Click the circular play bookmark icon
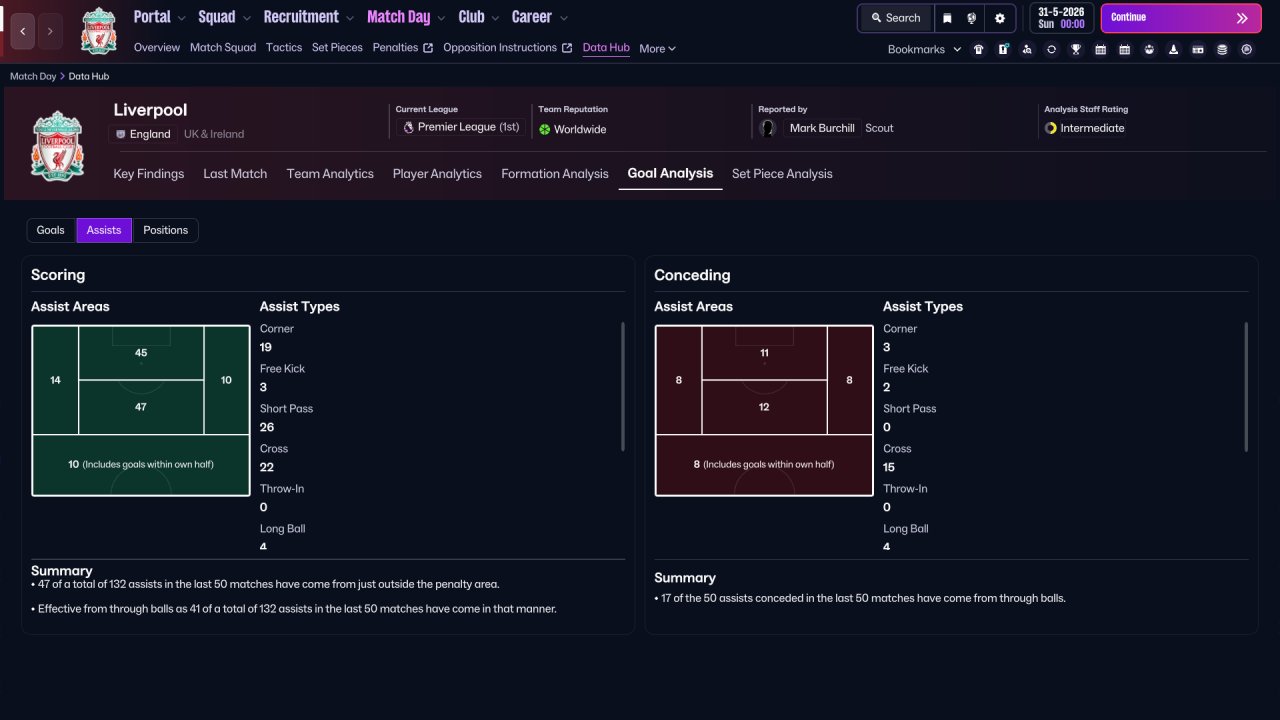The image size is (1280, 720). (x=1246, y=49)
